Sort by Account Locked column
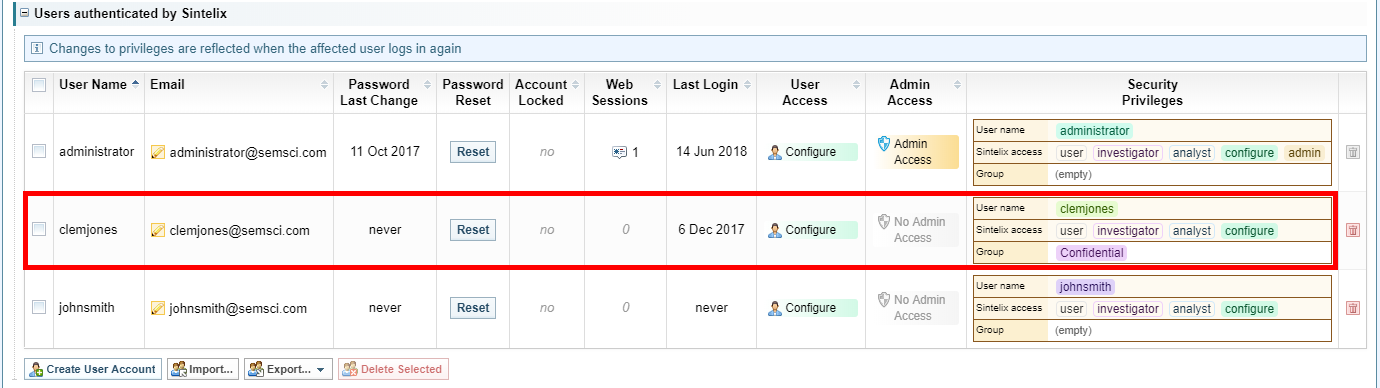 point(547,92)
